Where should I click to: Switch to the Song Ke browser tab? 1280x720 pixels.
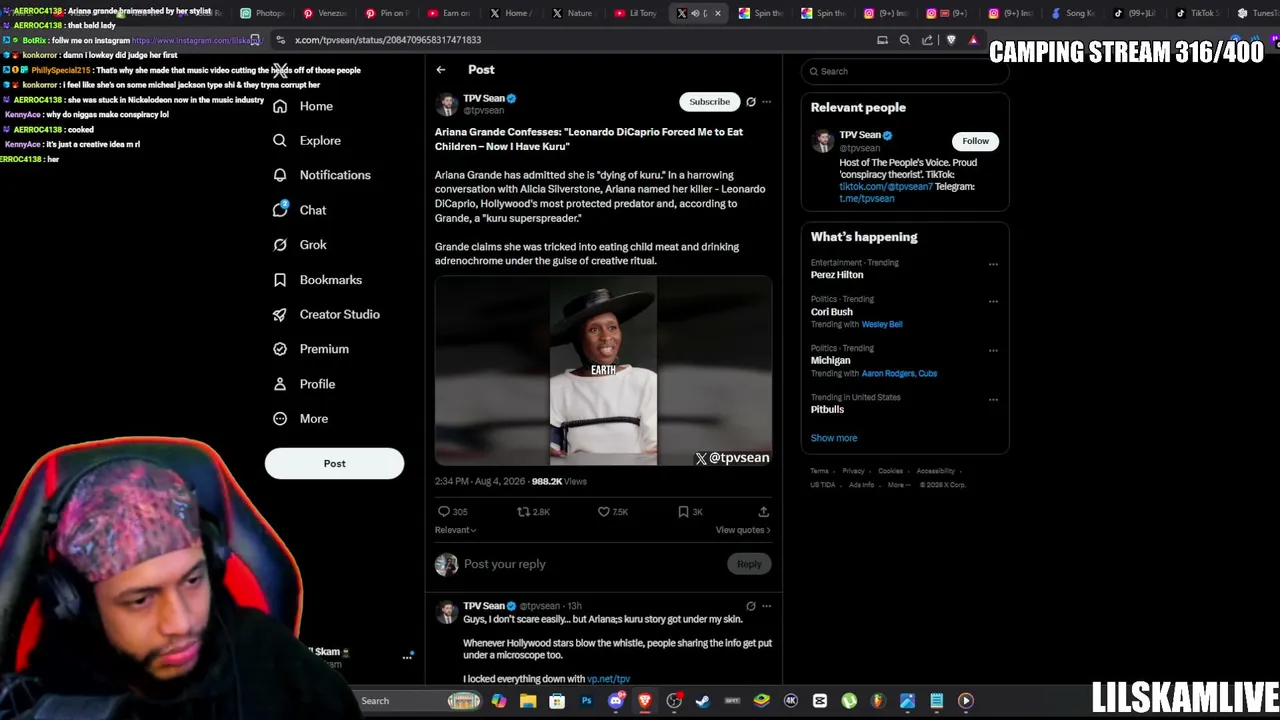coord(1072,13)
